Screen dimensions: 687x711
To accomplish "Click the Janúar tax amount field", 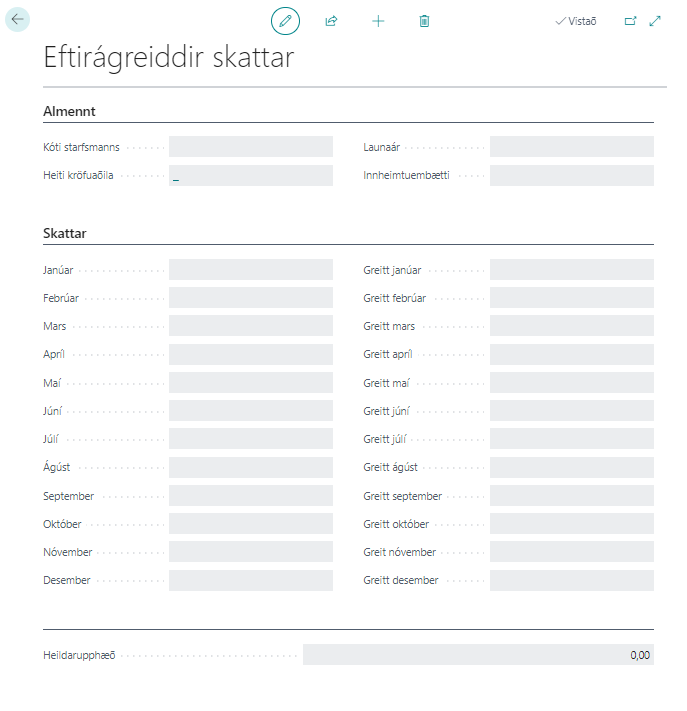I will 250,270.
